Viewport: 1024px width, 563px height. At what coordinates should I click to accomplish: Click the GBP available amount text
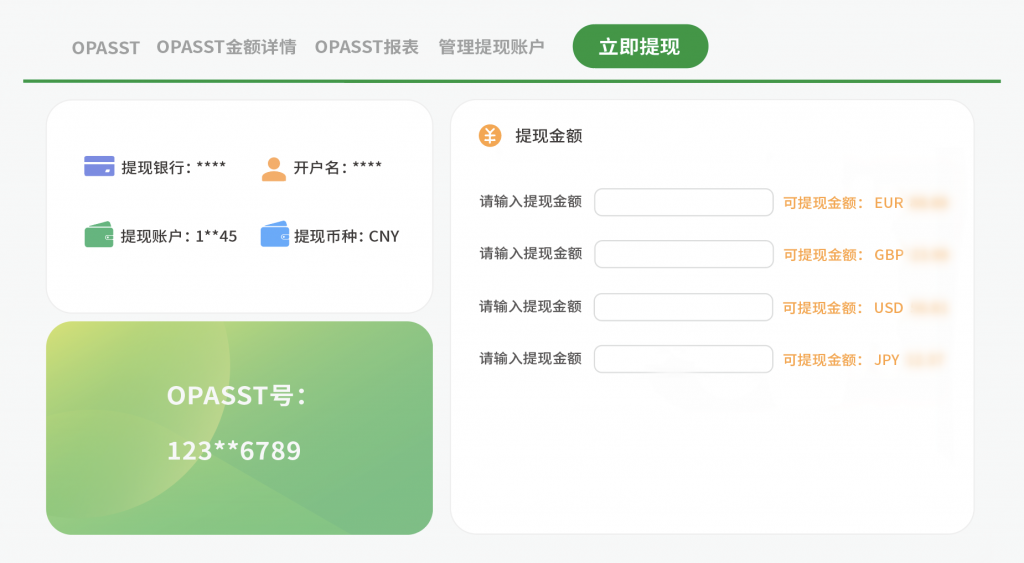865,255
